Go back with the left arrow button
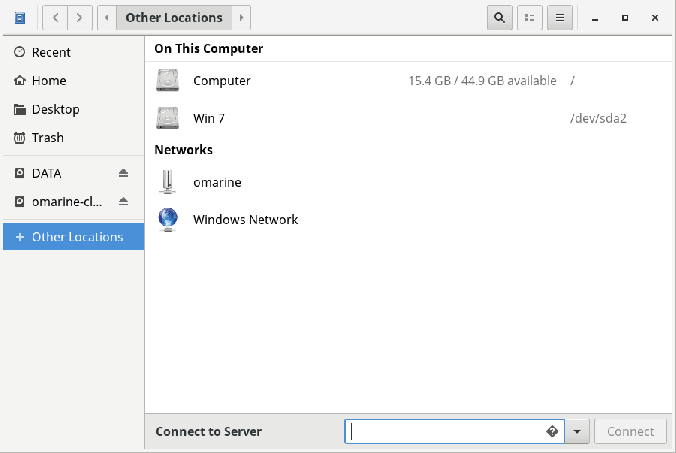This screenshot has height=453, width=676. point(55,18)
